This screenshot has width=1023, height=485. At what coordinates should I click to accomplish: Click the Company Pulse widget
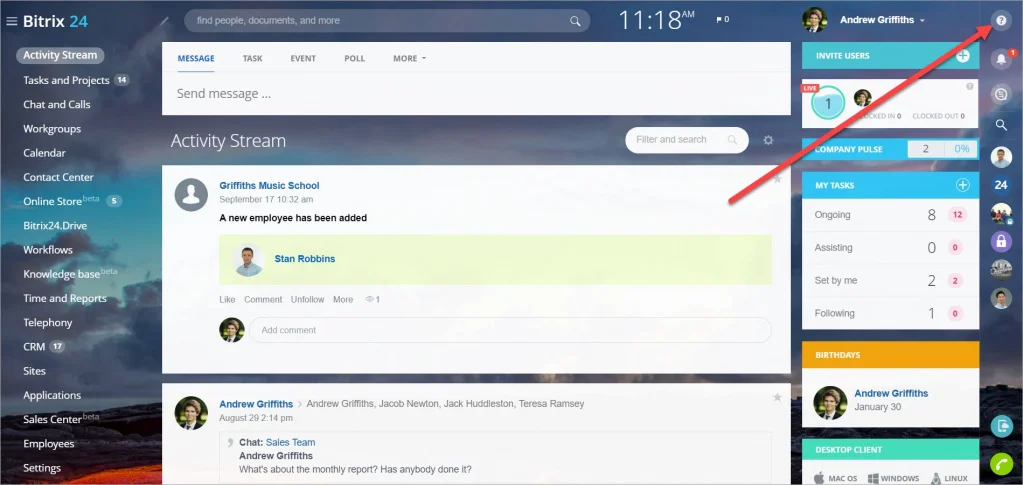tap(890, 149)
